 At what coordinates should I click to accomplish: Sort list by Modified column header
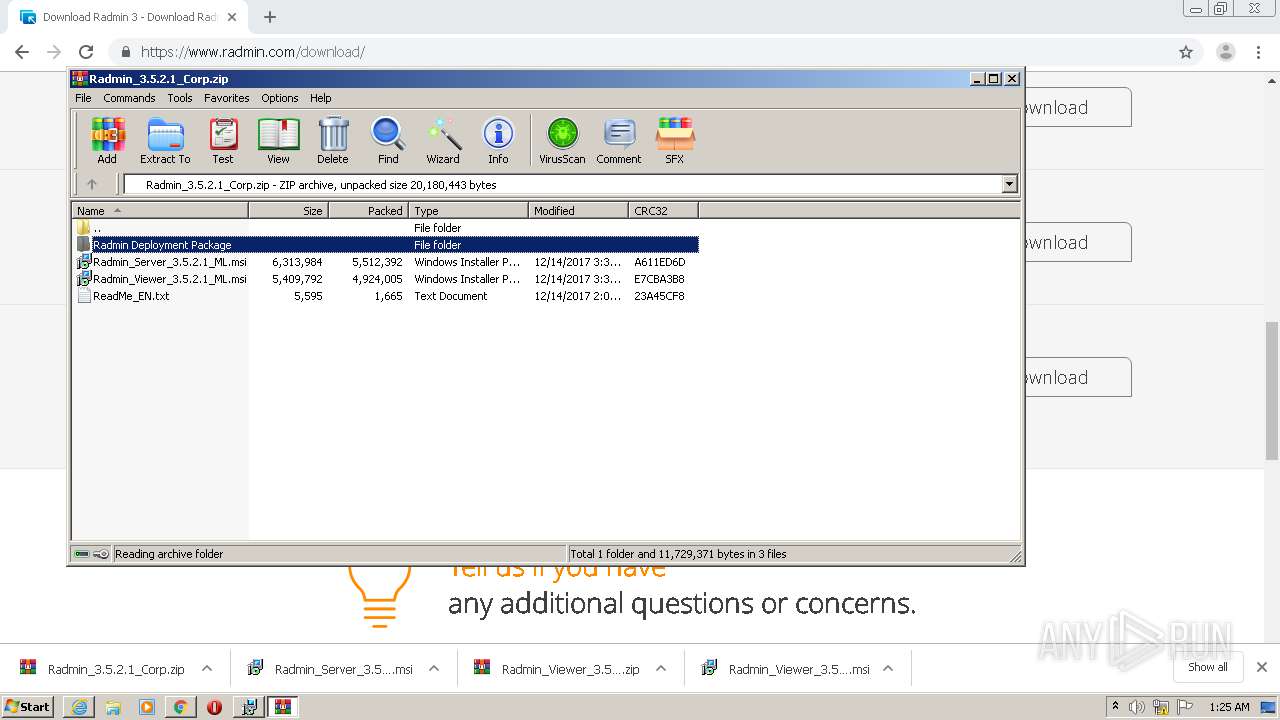point(579,211)
